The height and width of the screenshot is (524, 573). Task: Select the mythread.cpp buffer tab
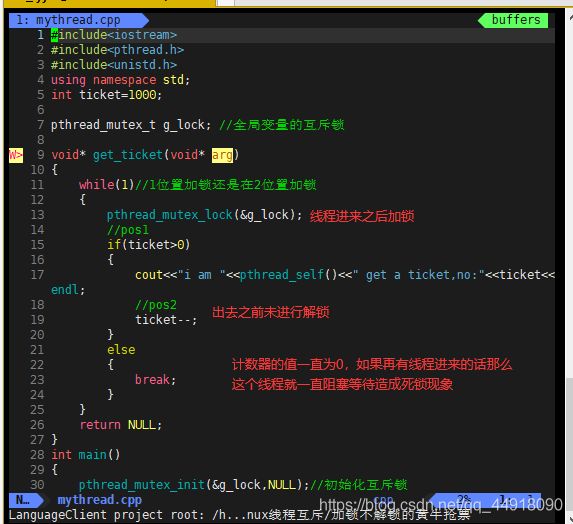79,20
